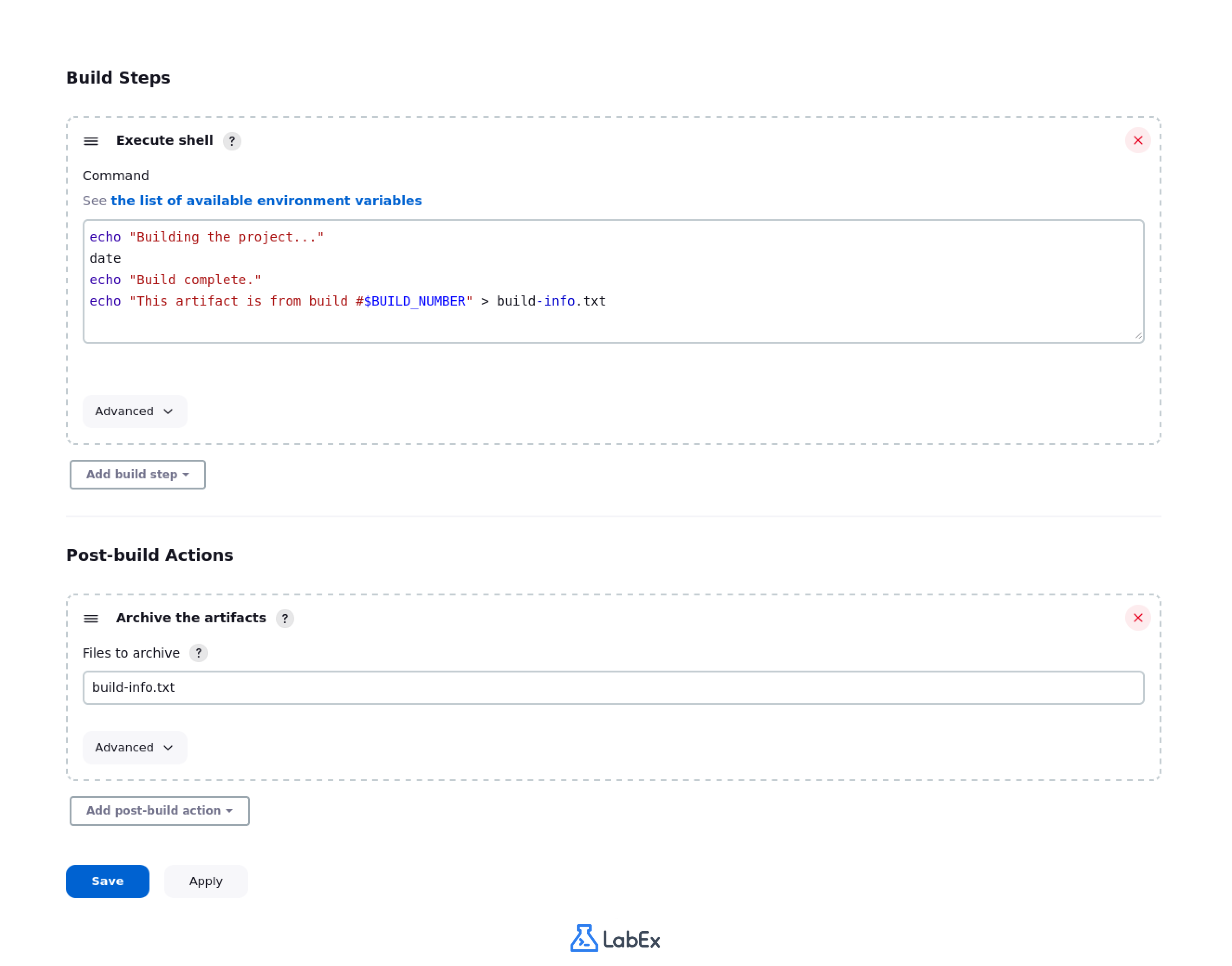
Task: Open the Add build step dropdown
Action: [137, 475]
